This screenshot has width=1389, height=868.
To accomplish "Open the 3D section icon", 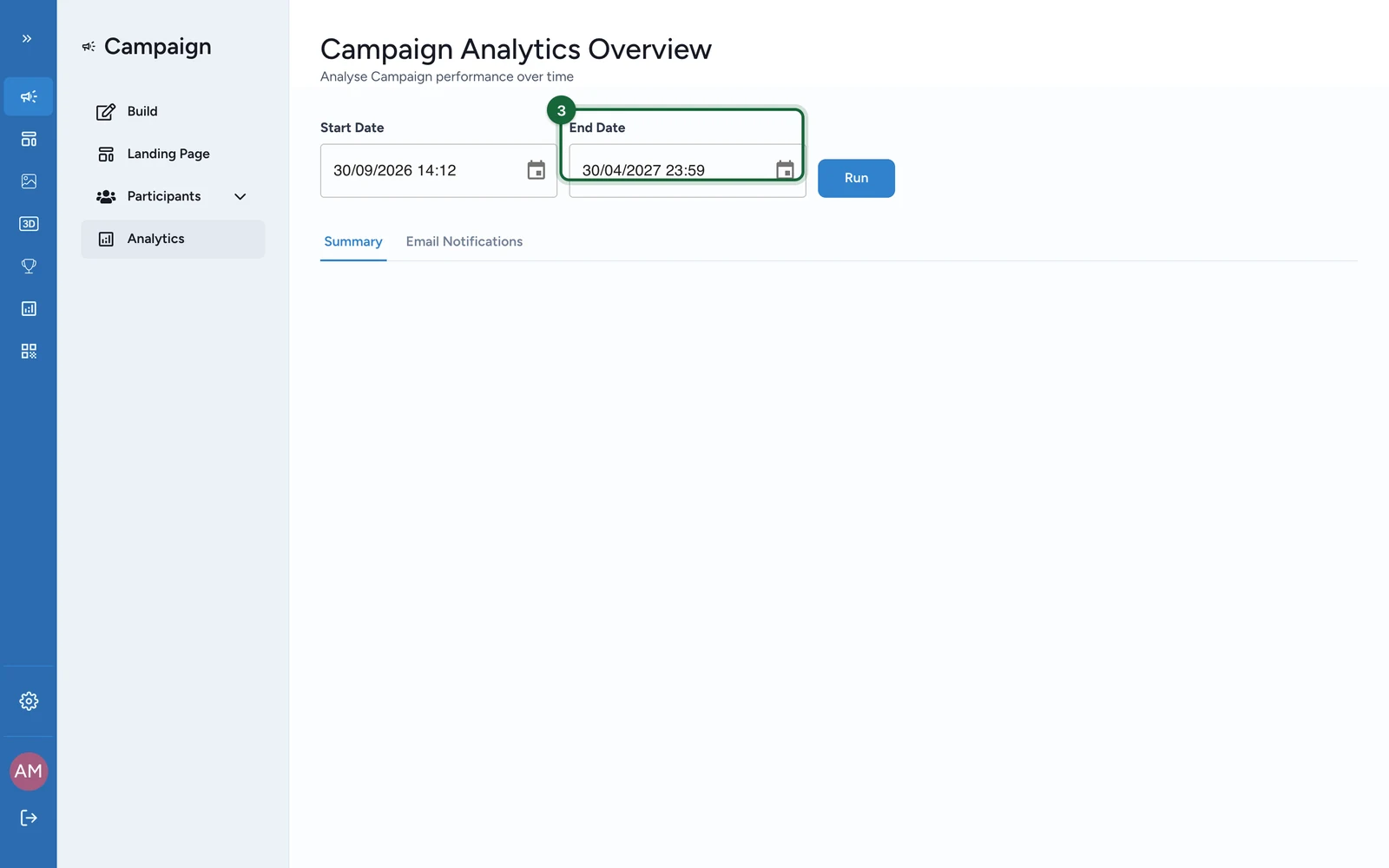I will coord(29,224).
